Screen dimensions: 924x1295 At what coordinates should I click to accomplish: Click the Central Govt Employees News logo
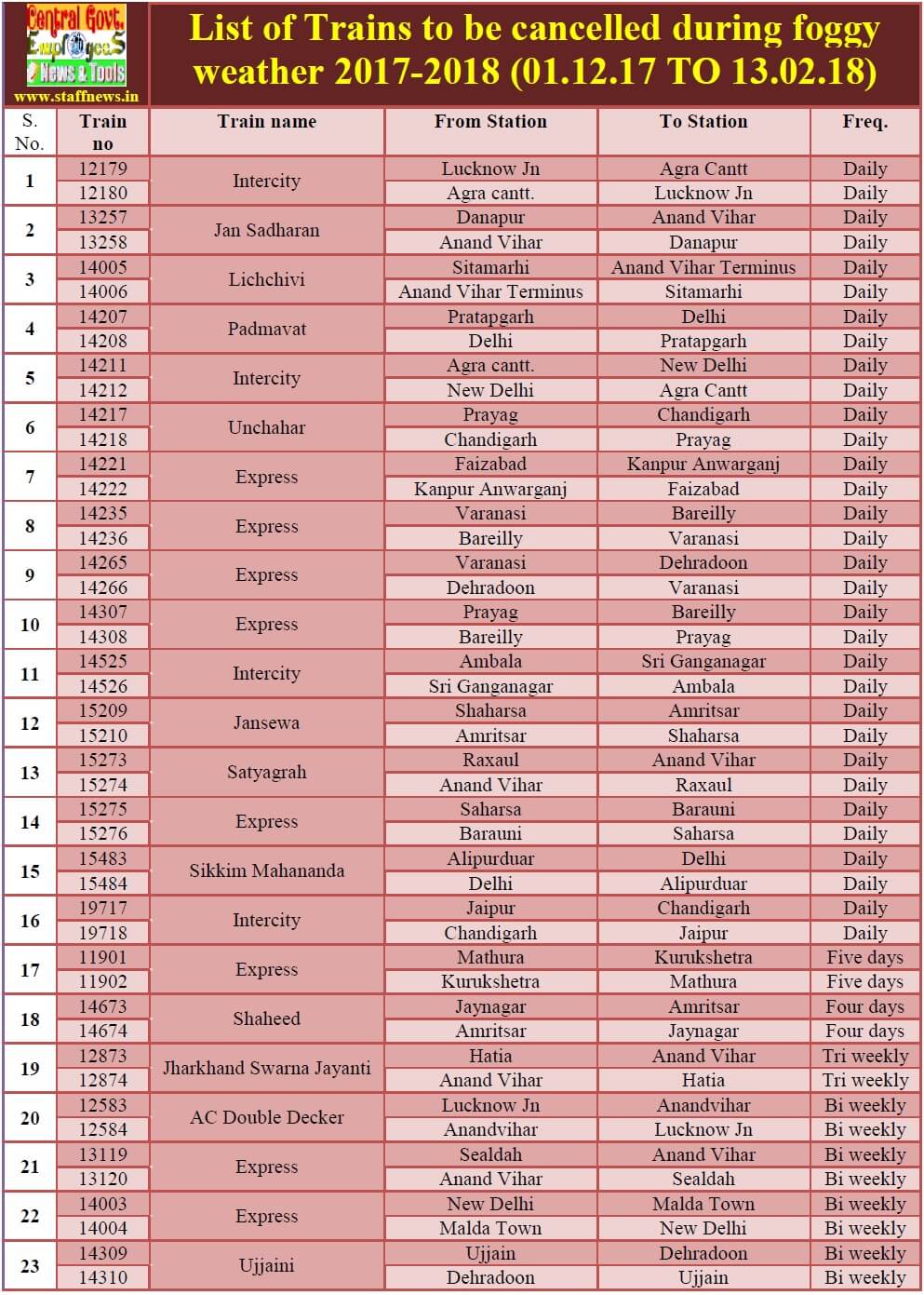[x=76, y=45]
